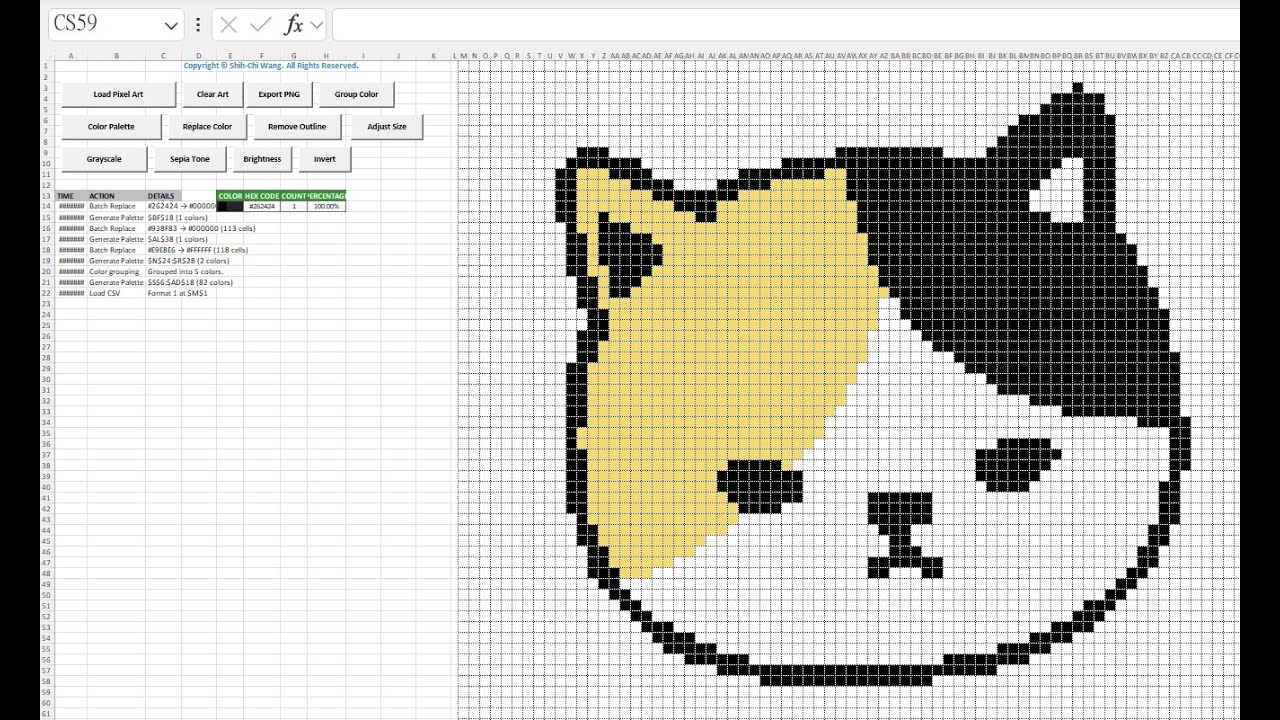Select row header 14
This screenshot has height=720, width=1280.
46,206
